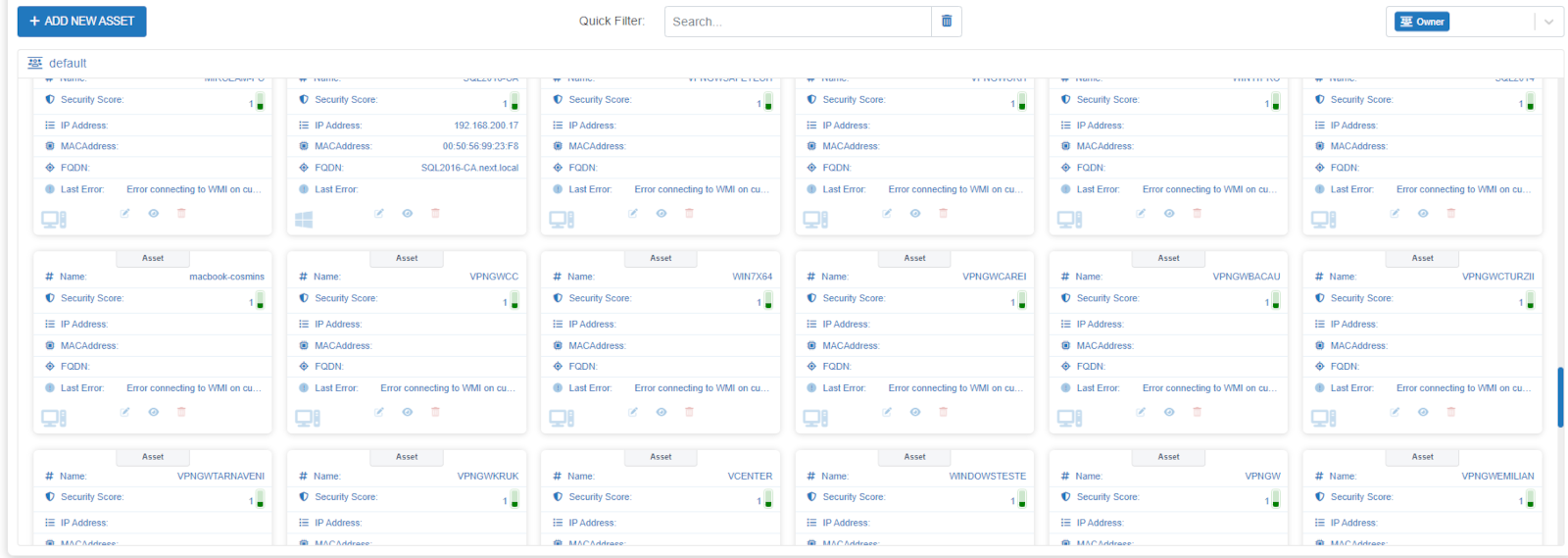Click the Last Error text on VPNGWBACAU card
1568x558 pixels.
pos(1209,388)
